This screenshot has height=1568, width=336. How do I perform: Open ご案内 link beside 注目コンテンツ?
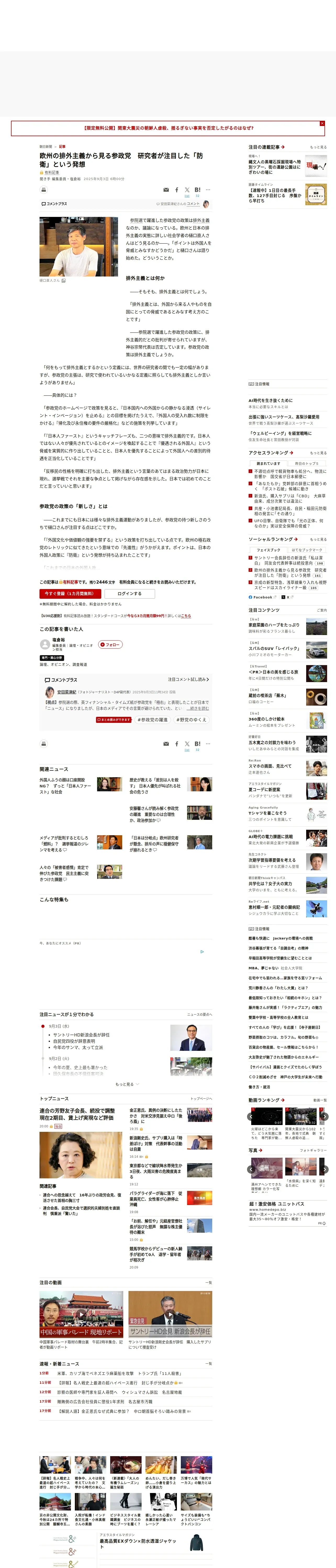tap(322, 610)
